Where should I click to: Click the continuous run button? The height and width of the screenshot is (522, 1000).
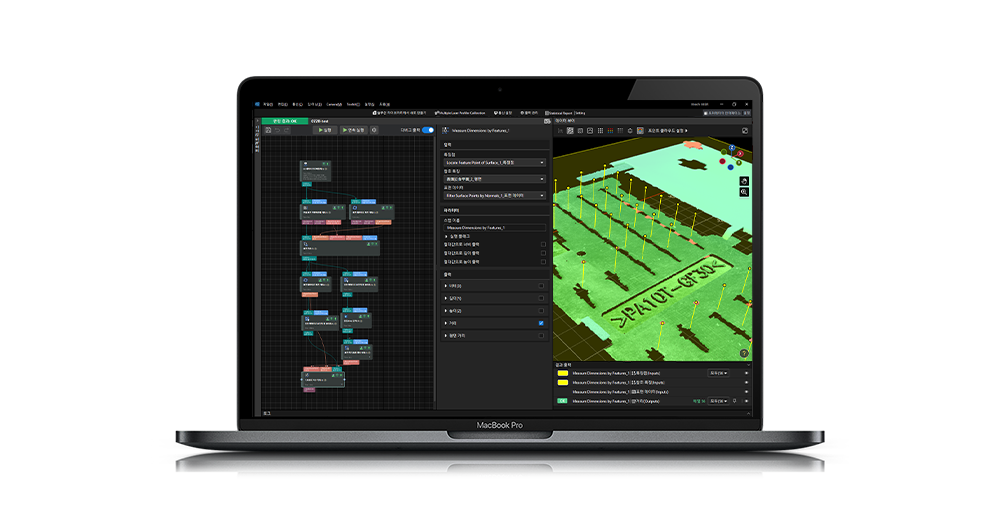(353, 130)
